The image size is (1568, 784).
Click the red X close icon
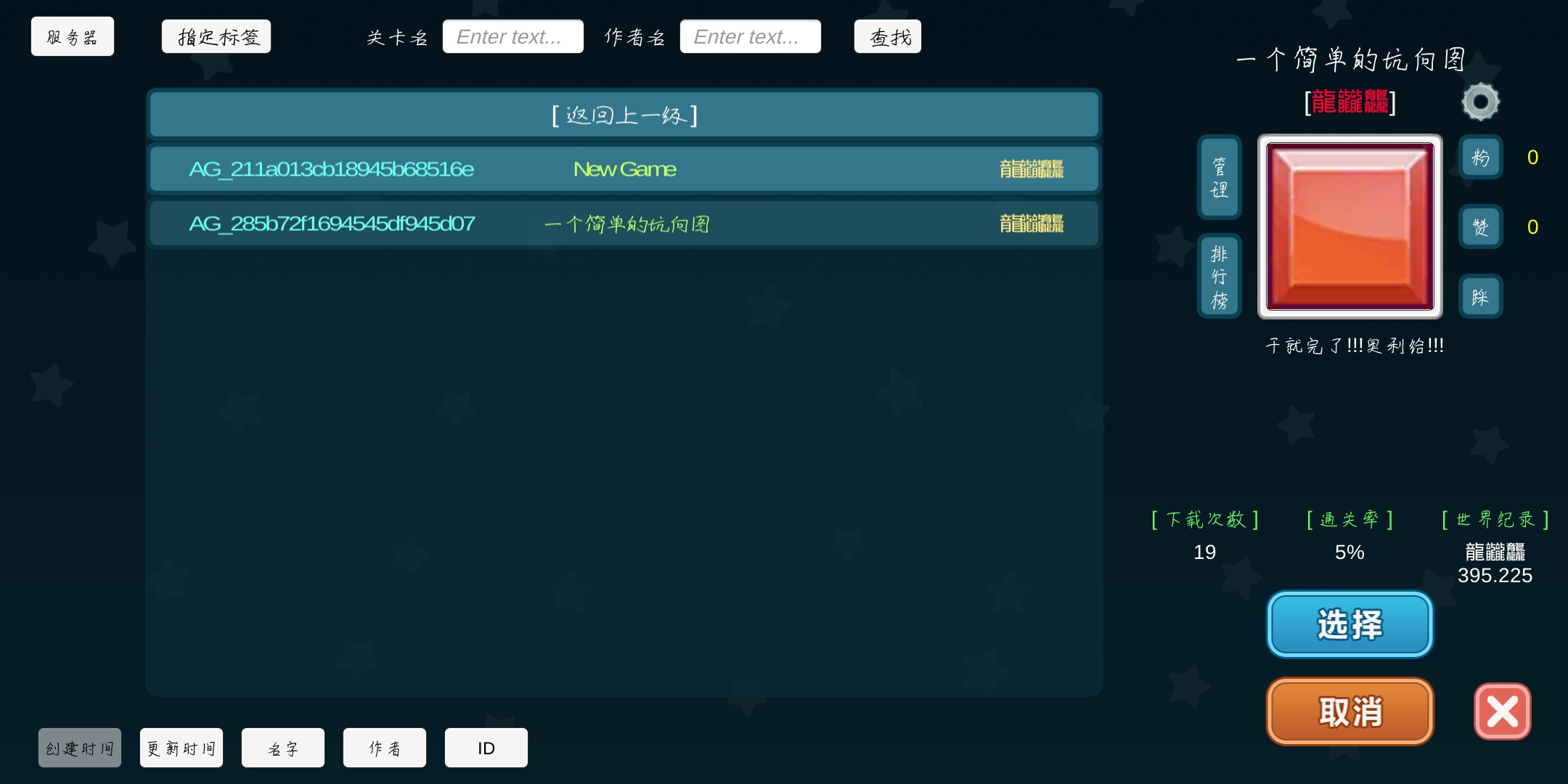[1502, 711]
